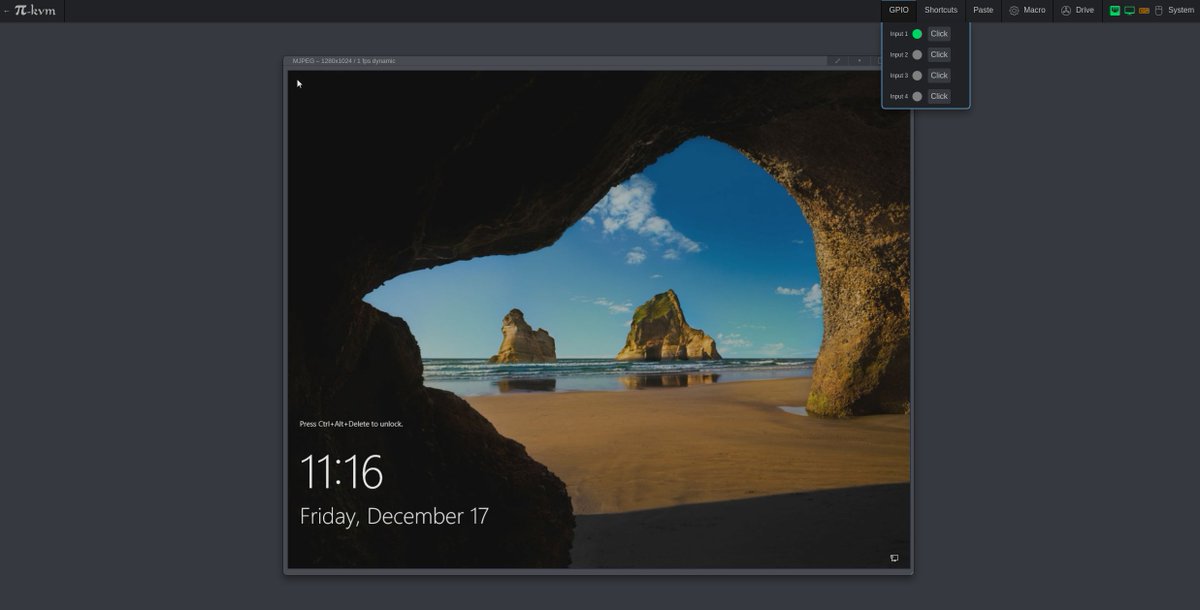Image resolution: width=1200 pixels, height=610 pixels.
Task: Open the Paste menu
Action: (983, 10)
